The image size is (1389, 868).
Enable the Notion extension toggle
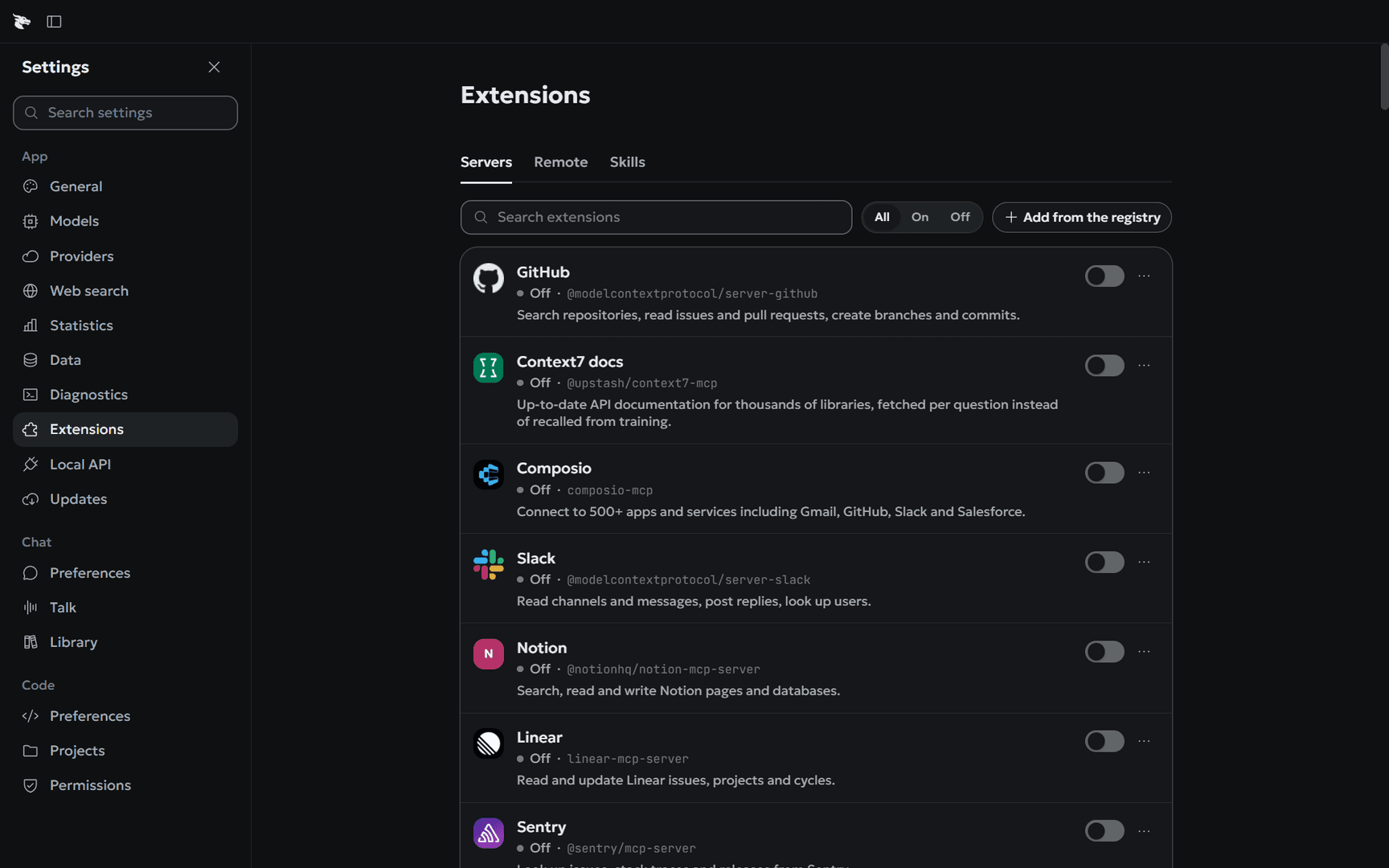click(1104, 652)
